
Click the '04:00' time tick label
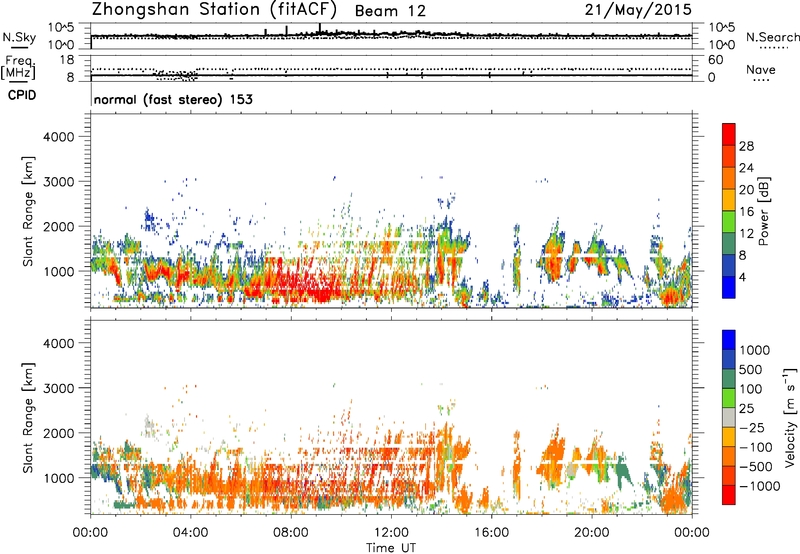coord(190,533)
